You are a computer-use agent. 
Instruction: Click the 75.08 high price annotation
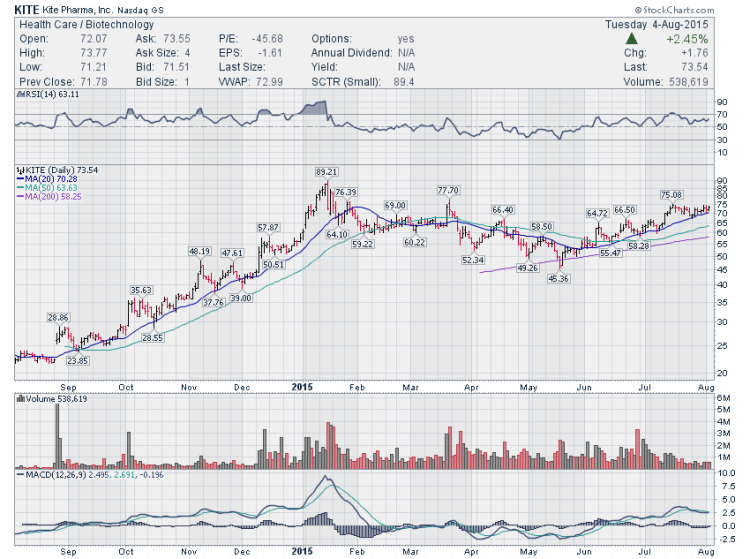pos(671,195)
